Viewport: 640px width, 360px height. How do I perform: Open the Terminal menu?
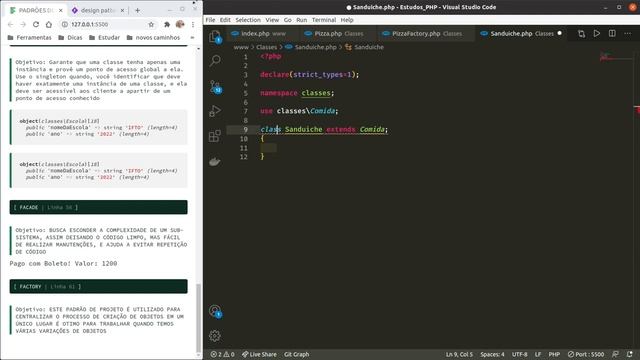point(324,20)
